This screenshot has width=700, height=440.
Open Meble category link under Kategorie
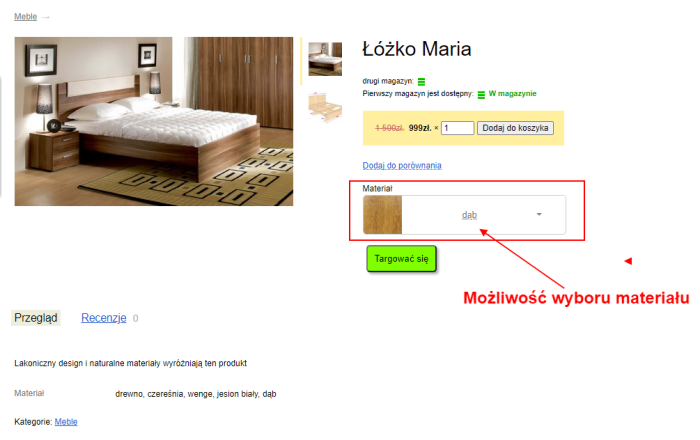click(66, 422)
